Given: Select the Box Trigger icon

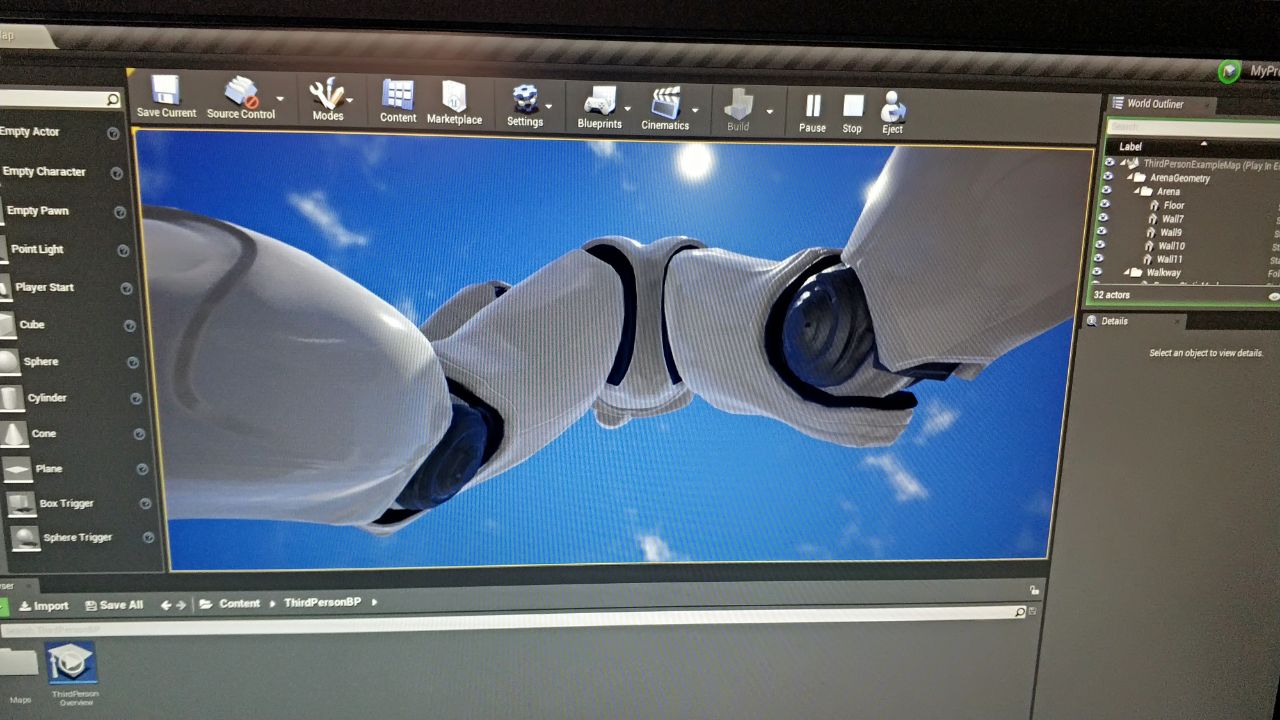Looking at the screenshot, I should [x=22, y=503].
